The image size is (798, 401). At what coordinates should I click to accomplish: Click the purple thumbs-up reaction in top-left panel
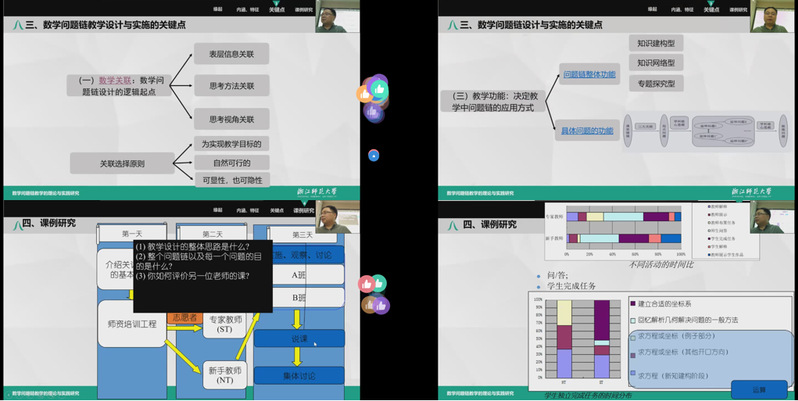click(x=374, y=111)
